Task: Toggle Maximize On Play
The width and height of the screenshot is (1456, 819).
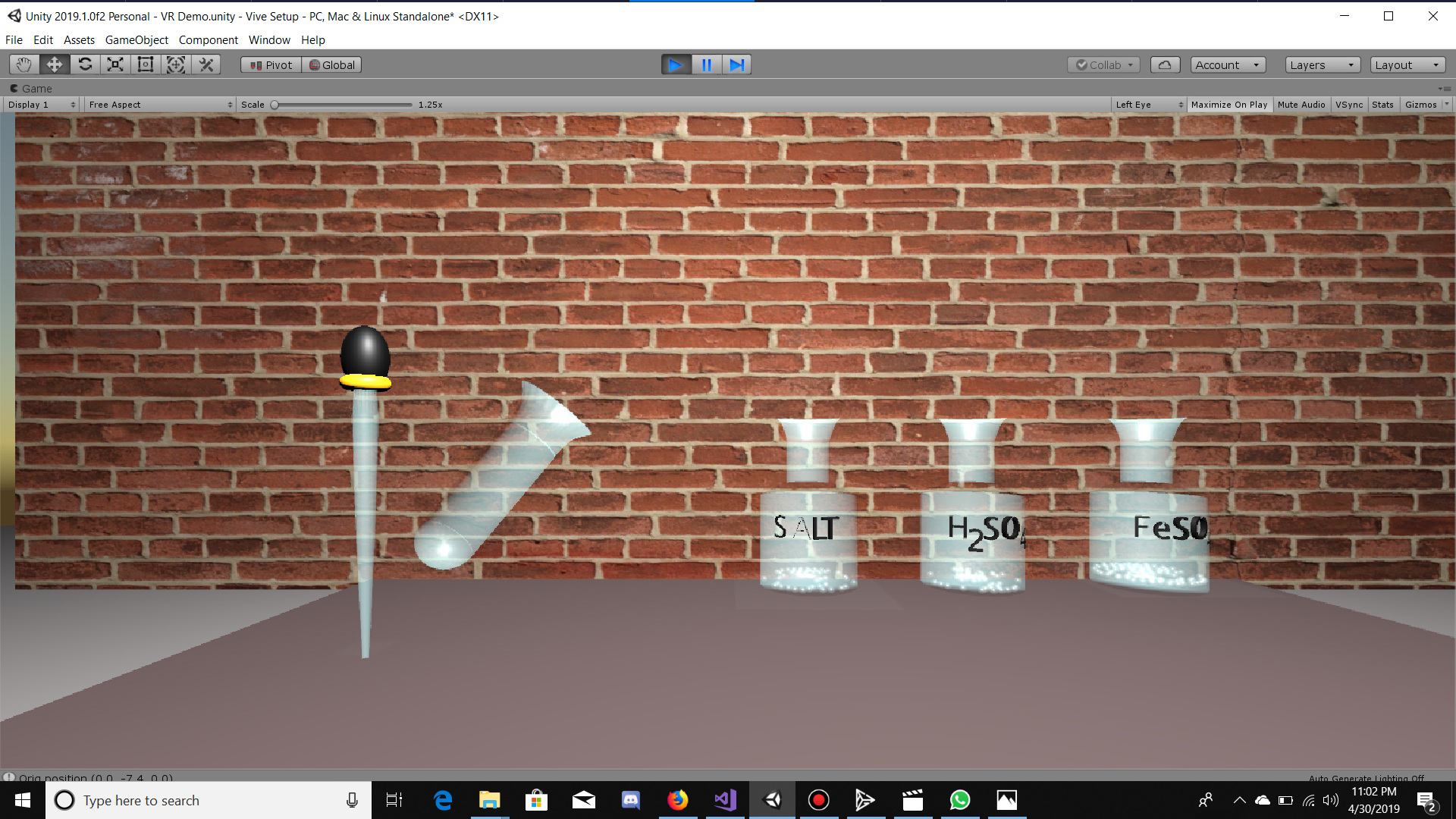Action: (1228, 105)
